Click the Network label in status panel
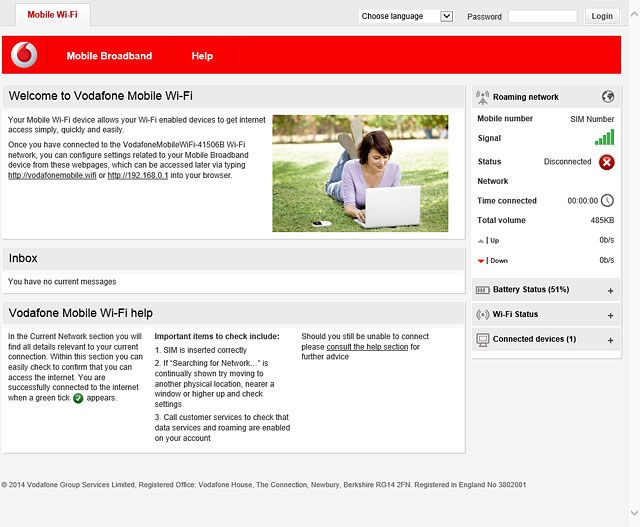This screenshot has height=527, width=640. [493, 181]
